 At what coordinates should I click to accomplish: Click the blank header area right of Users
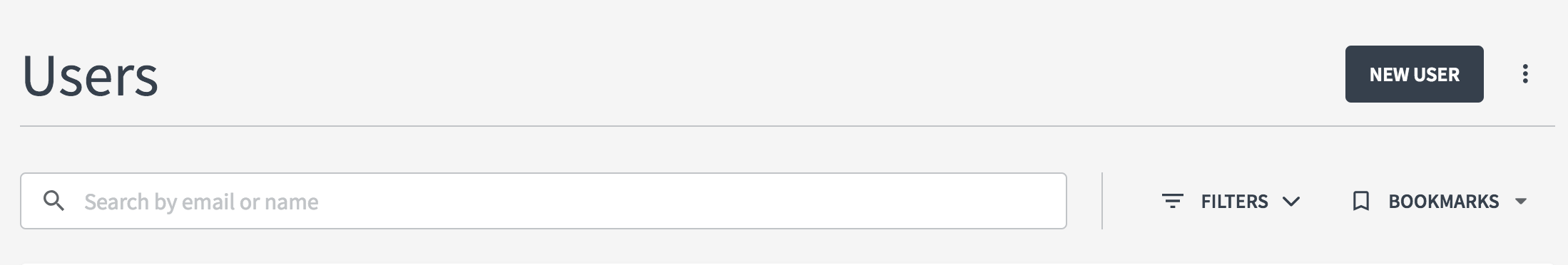point(749,74)
